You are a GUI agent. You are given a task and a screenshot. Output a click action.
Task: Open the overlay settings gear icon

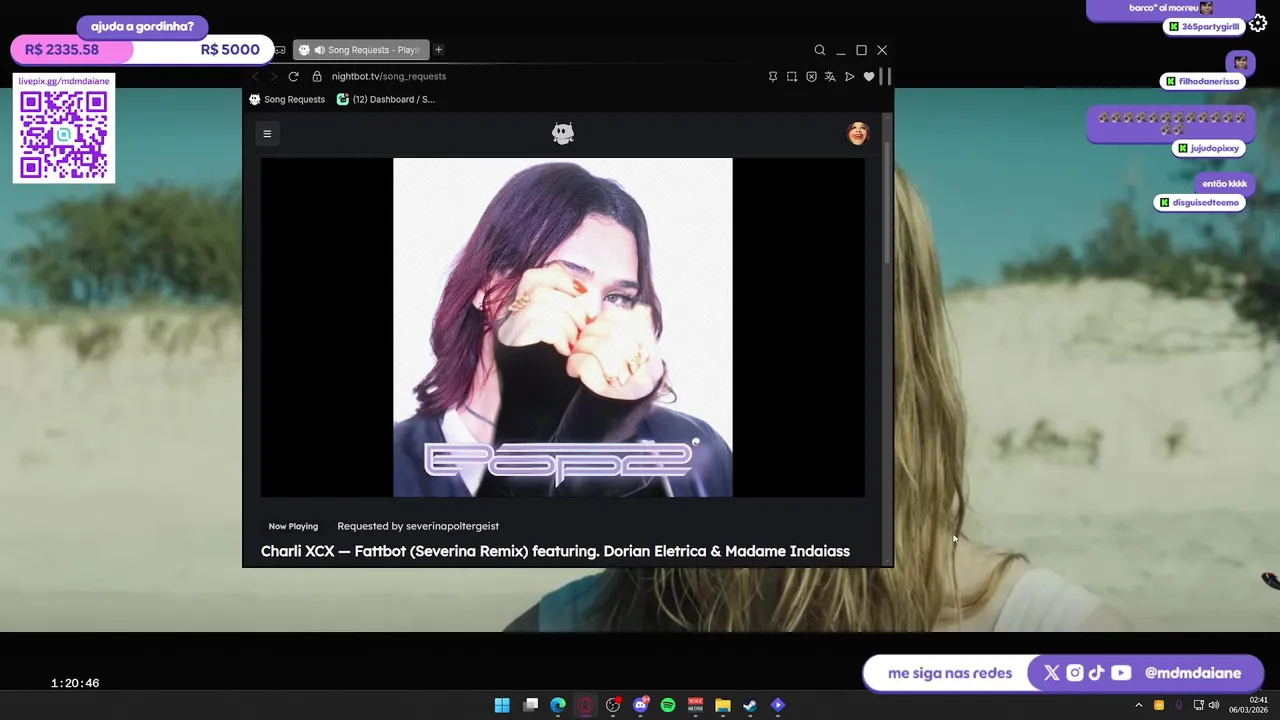(x=1258, y=24)
